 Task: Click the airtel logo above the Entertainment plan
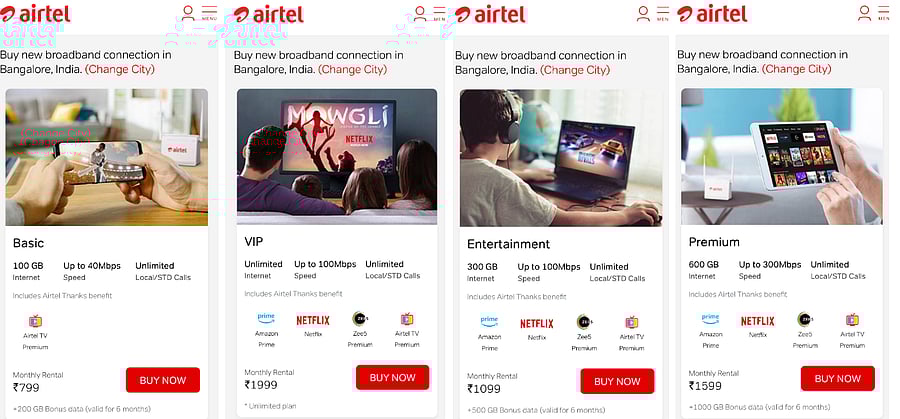tap(491, 14)
